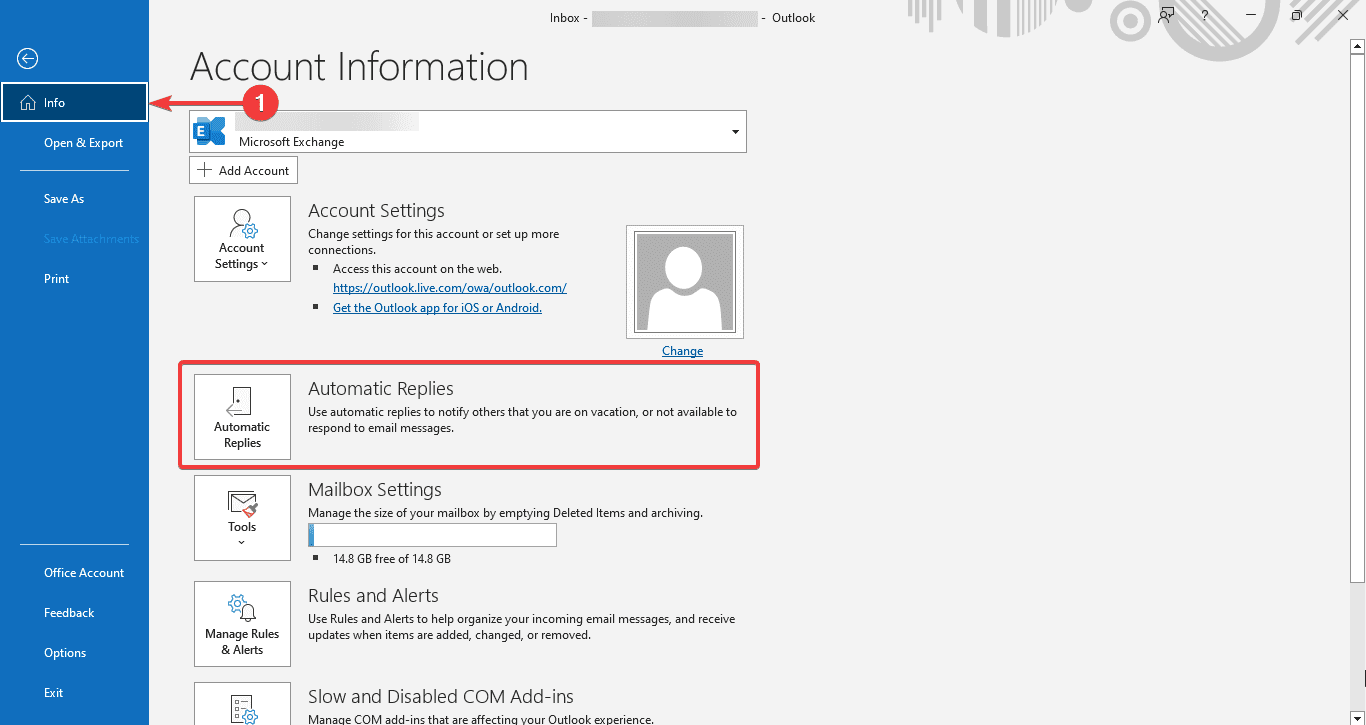Open the COM Add-ins icon button
1366x725 pixels.
tap(242, 705)
